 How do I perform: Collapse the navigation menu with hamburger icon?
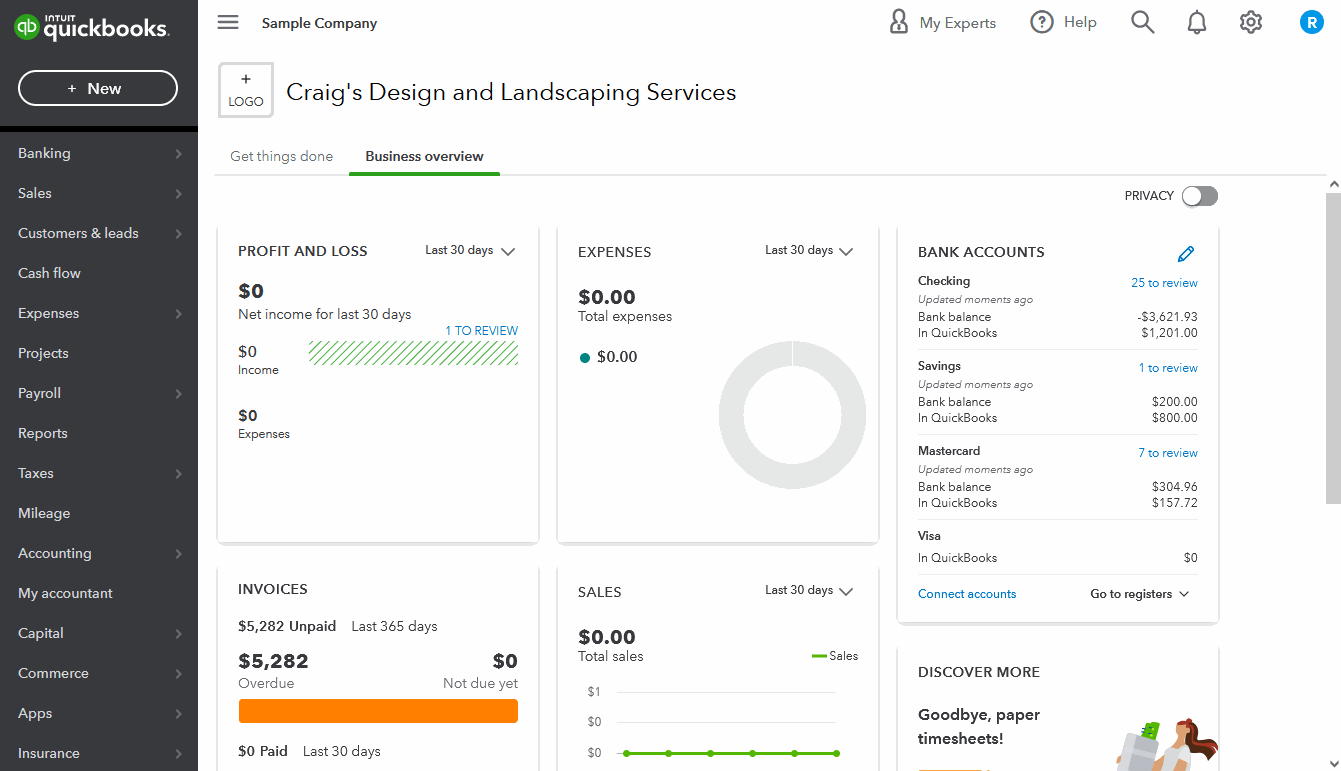click(x=227, y=22)
